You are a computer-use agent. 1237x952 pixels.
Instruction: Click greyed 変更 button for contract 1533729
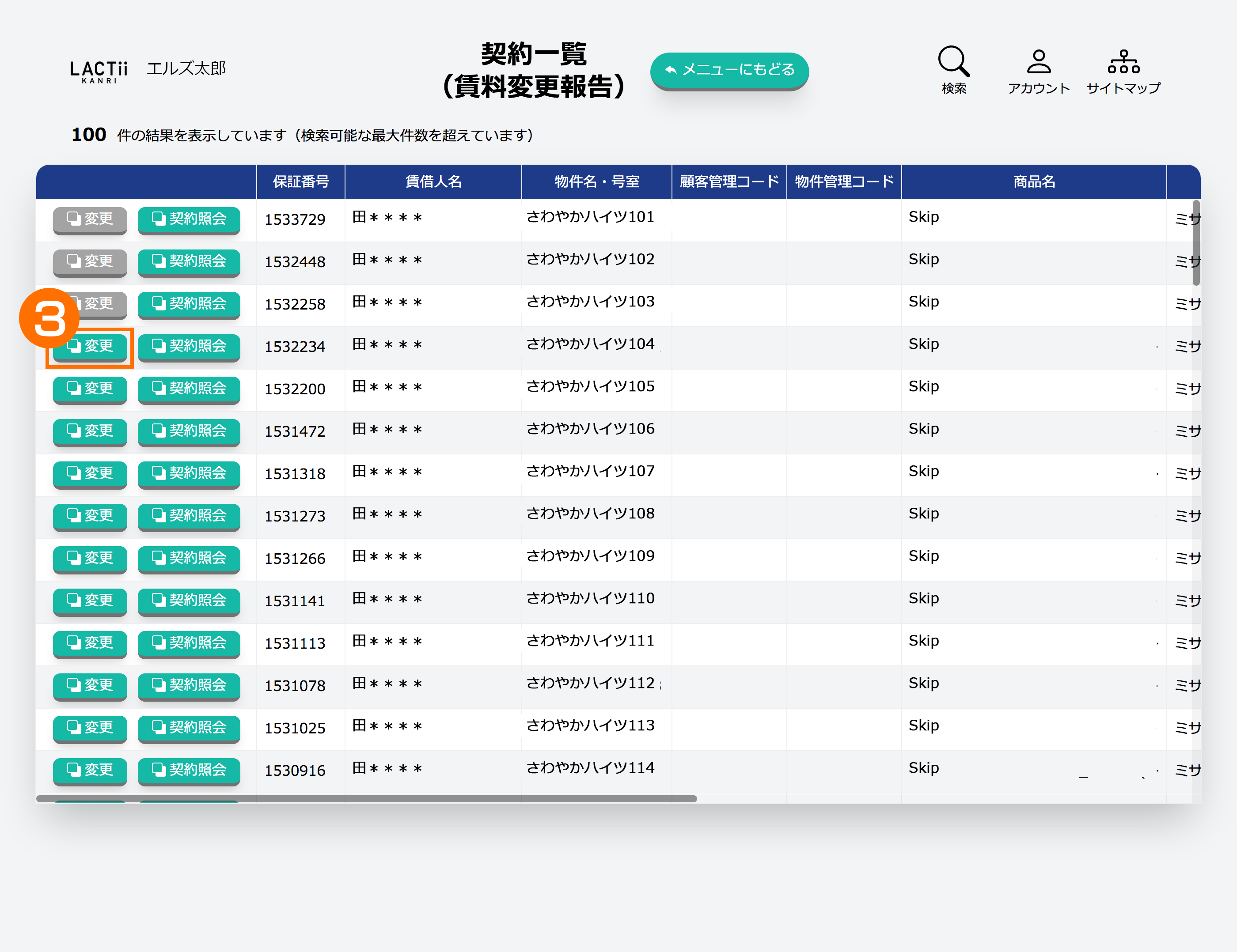pos(90,219)
